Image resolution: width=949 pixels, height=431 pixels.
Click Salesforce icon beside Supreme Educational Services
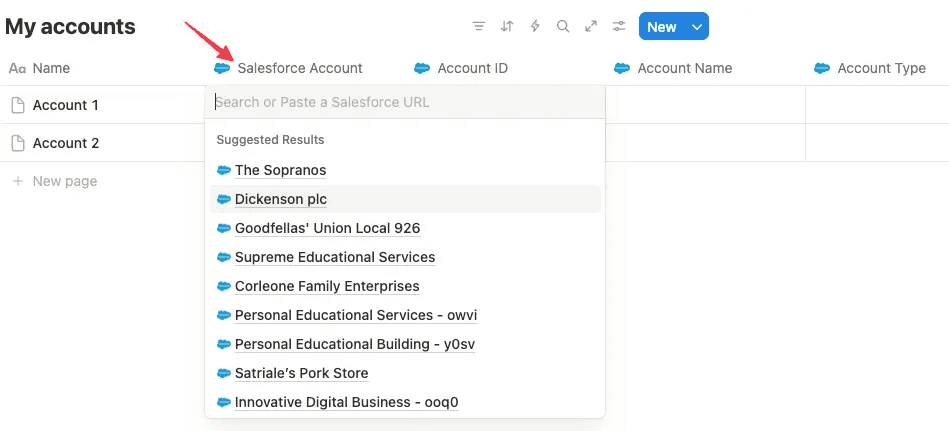[224, 257]
